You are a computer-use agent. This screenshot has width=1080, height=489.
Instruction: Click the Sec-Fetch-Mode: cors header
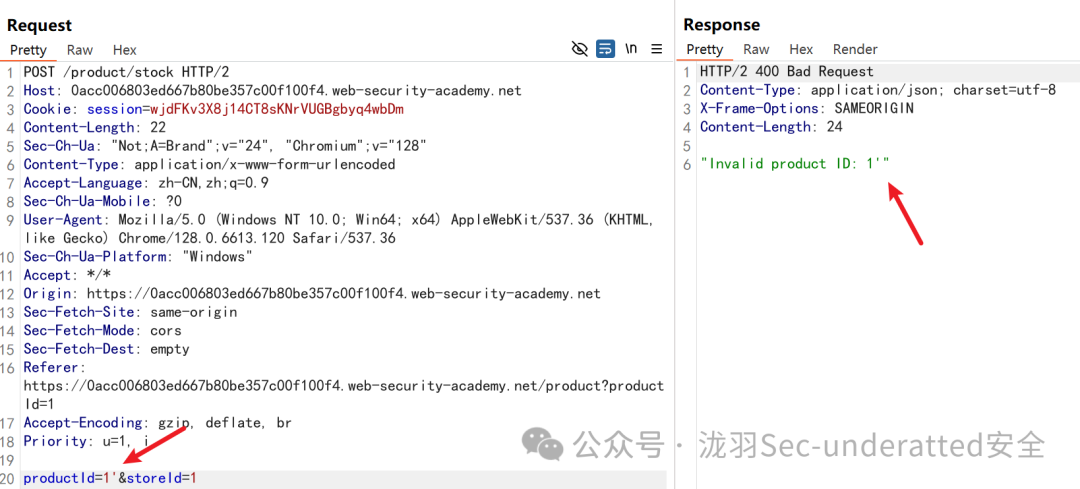pos(103,331)
